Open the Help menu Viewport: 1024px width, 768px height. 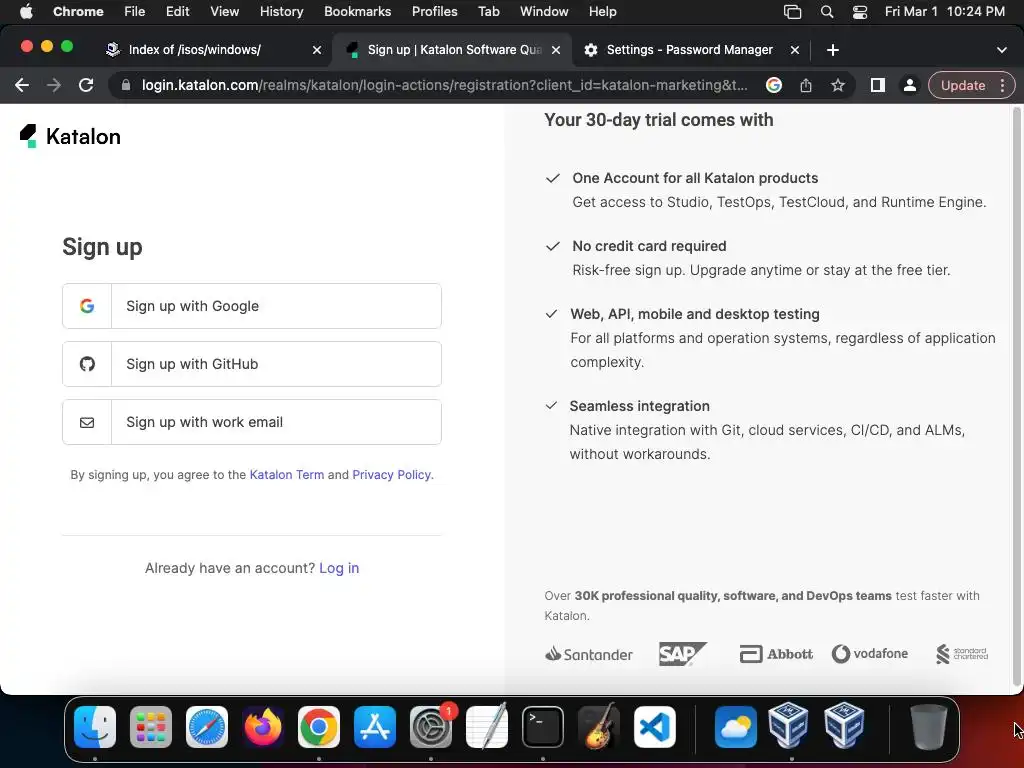602,11
